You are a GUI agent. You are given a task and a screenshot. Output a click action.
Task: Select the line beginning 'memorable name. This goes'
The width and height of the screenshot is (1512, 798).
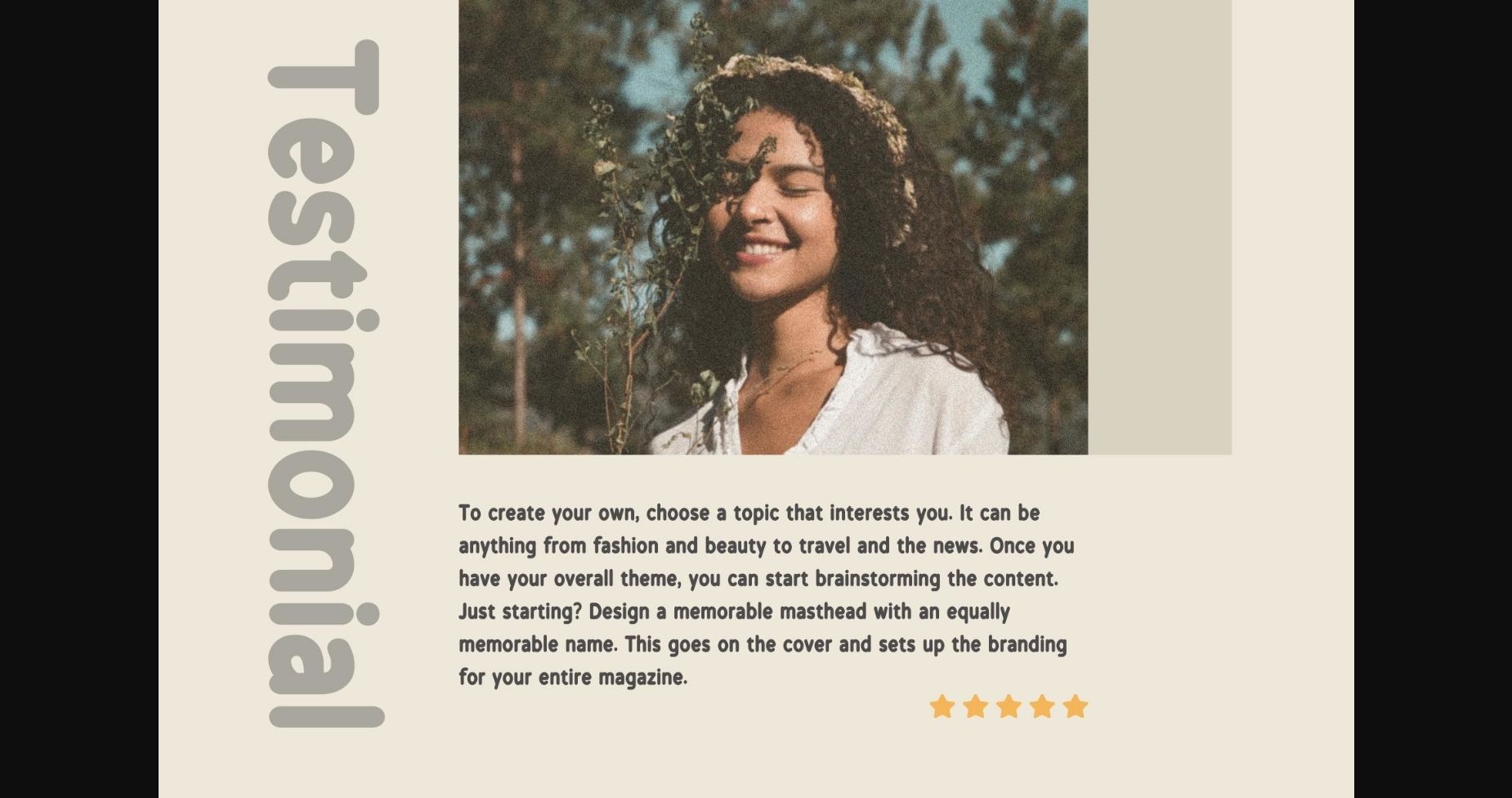[763, 644]
